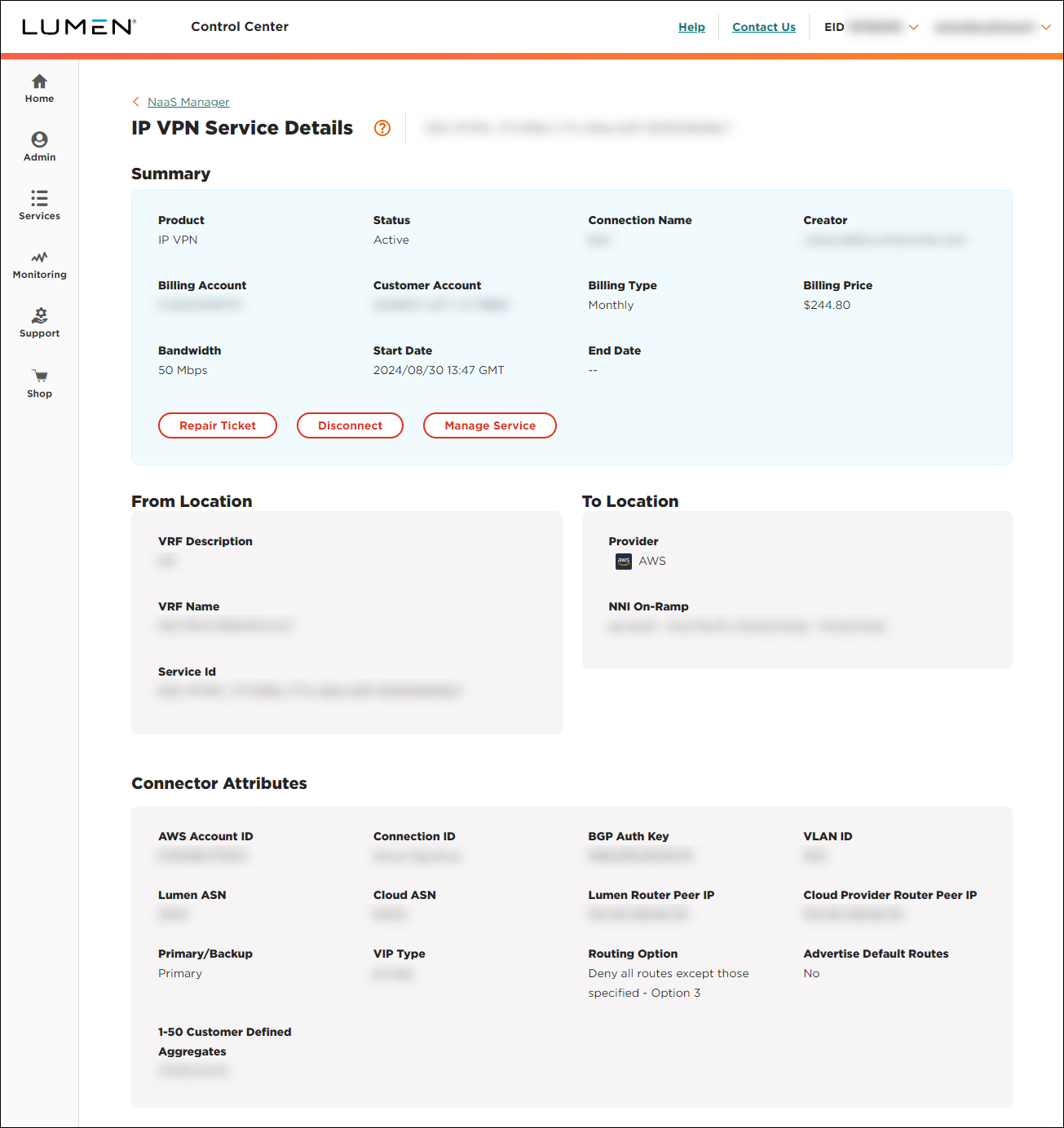The width and height of the screenshot is (1064, 1128).
Task: Go to Home in the sidebar
Action: point(39,89)
